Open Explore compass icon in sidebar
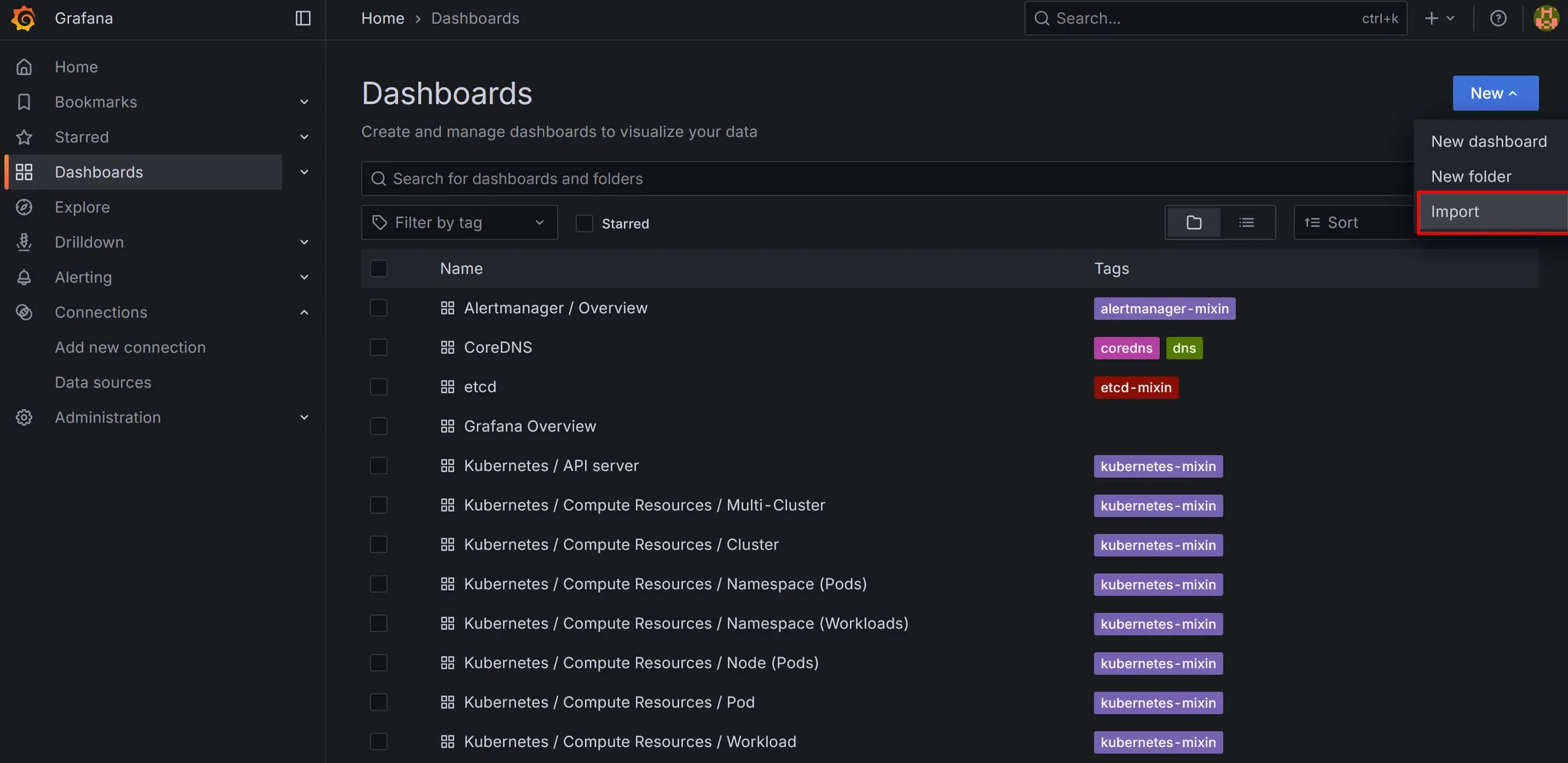 click(x=24, y=208)
